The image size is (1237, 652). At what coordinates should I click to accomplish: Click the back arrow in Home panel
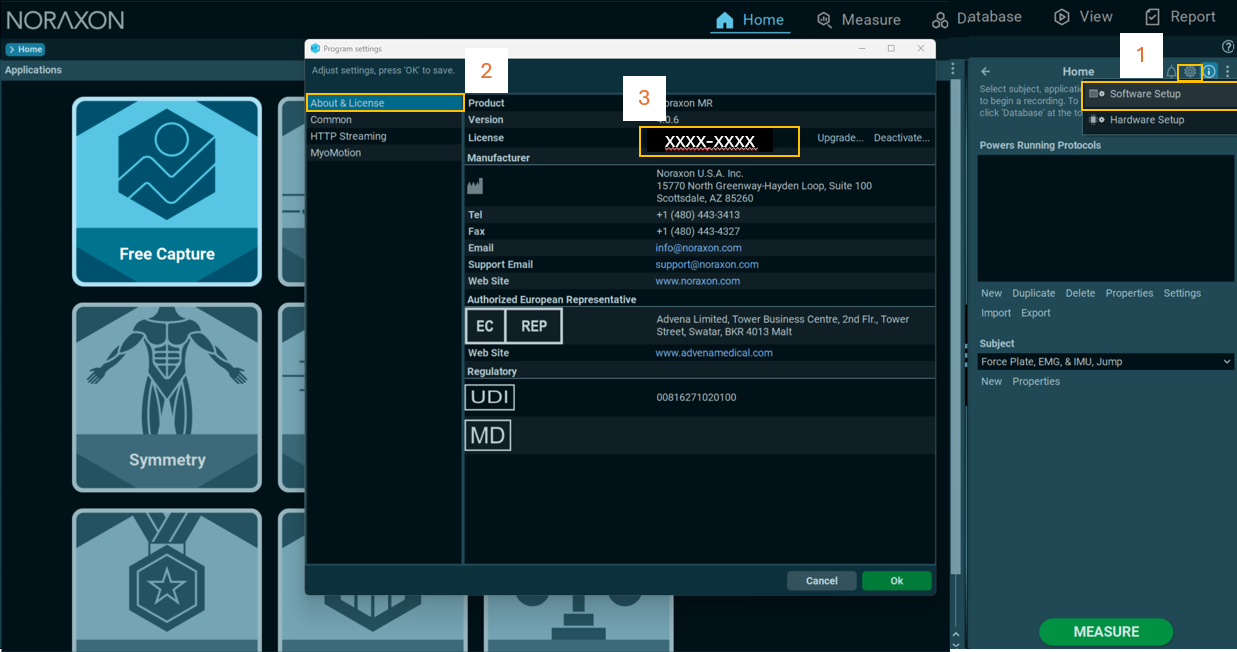tap(985, 71)
